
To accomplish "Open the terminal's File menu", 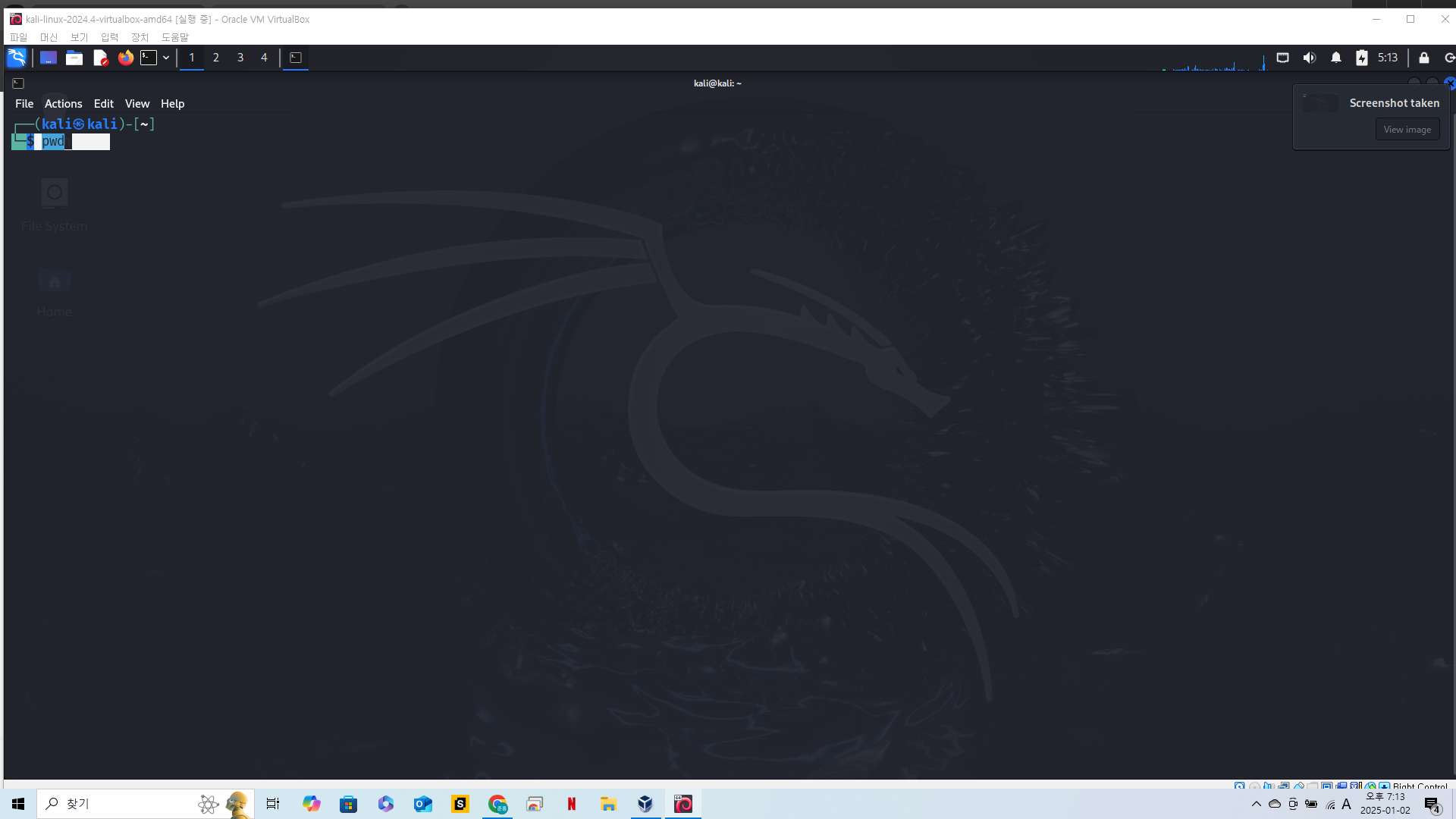I will pyautogui.click(x=24, y=104).
